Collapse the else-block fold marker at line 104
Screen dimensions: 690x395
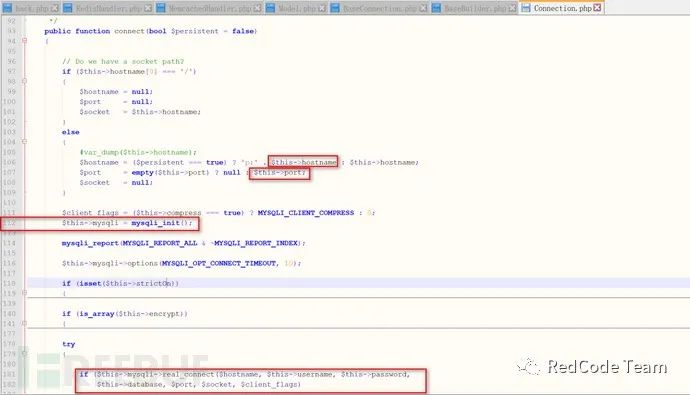pyautogui.click(x=25, y=142)
